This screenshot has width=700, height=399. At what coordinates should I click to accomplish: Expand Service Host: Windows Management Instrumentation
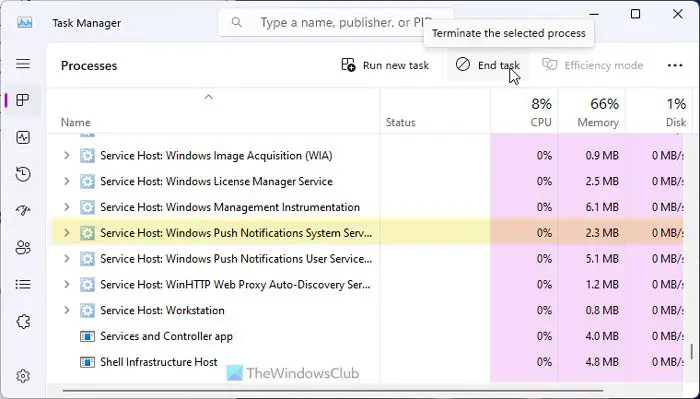(67, 207)
